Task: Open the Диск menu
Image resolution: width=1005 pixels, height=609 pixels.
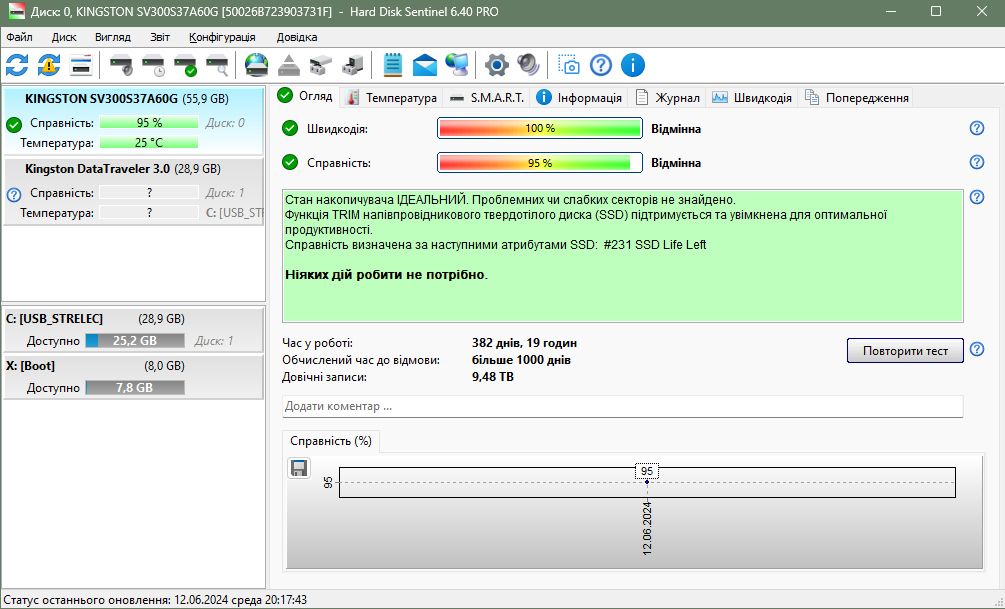Action: tap(64, 37)
